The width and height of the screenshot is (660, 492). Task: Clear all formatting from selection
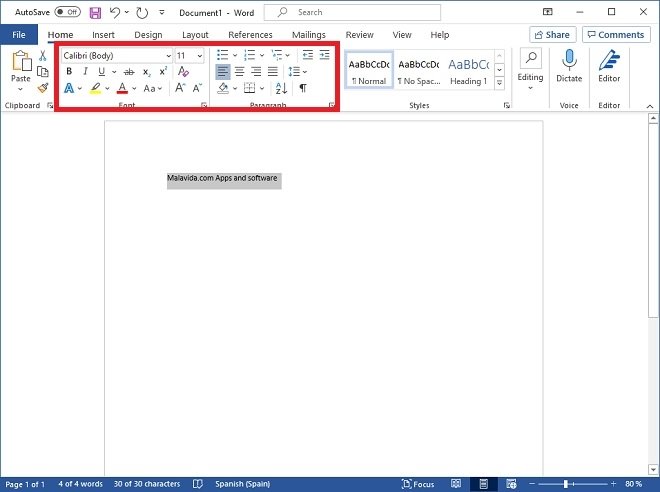[183, 72]
